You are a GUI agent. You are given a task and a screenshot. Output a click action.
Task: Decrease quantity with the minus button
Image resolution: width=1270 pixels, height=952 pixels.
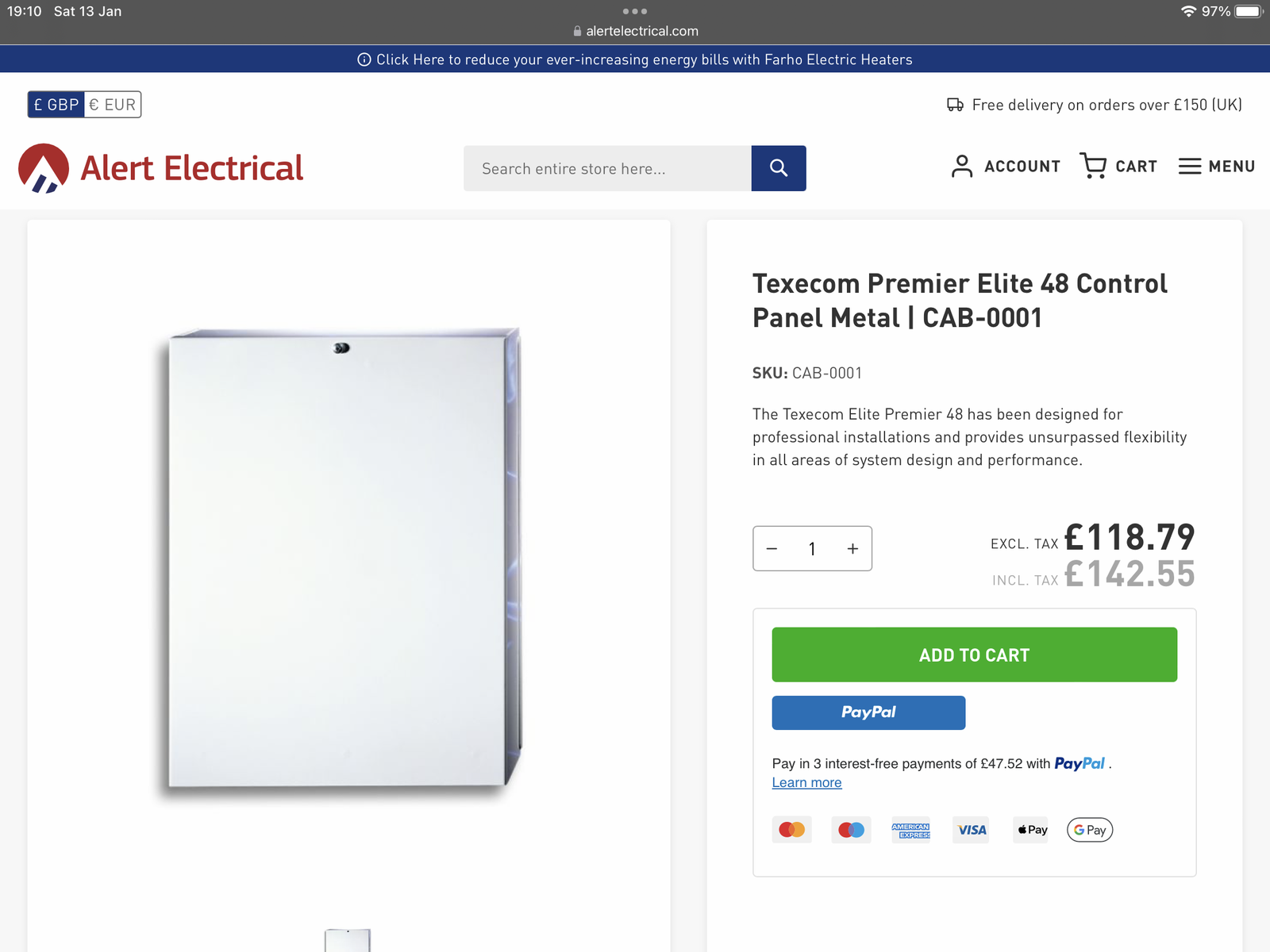tap(772, 548)
